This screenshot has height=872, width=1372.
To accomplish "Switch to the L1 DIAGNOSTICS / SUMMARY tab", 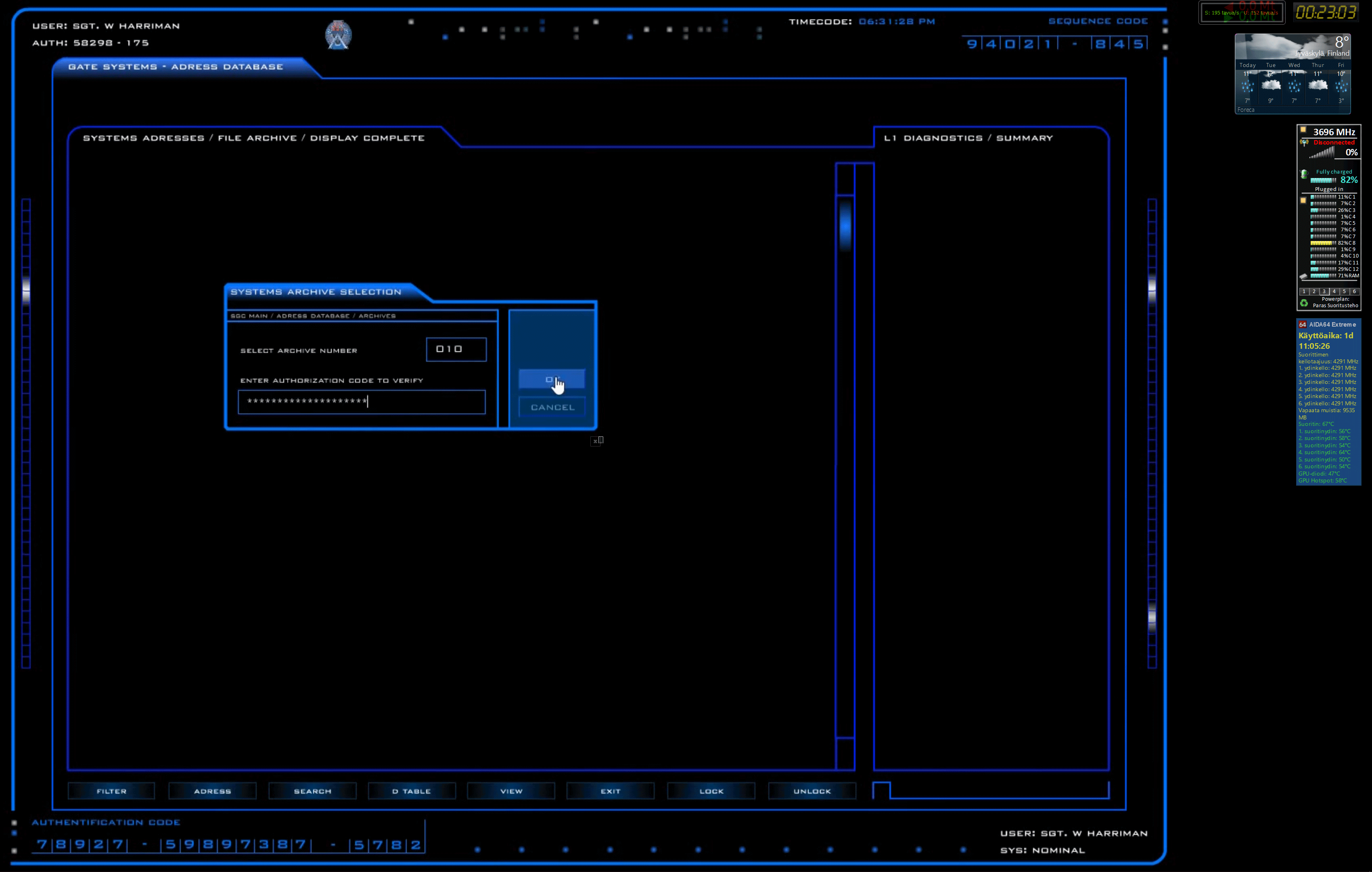I will (x=968, y=137).
